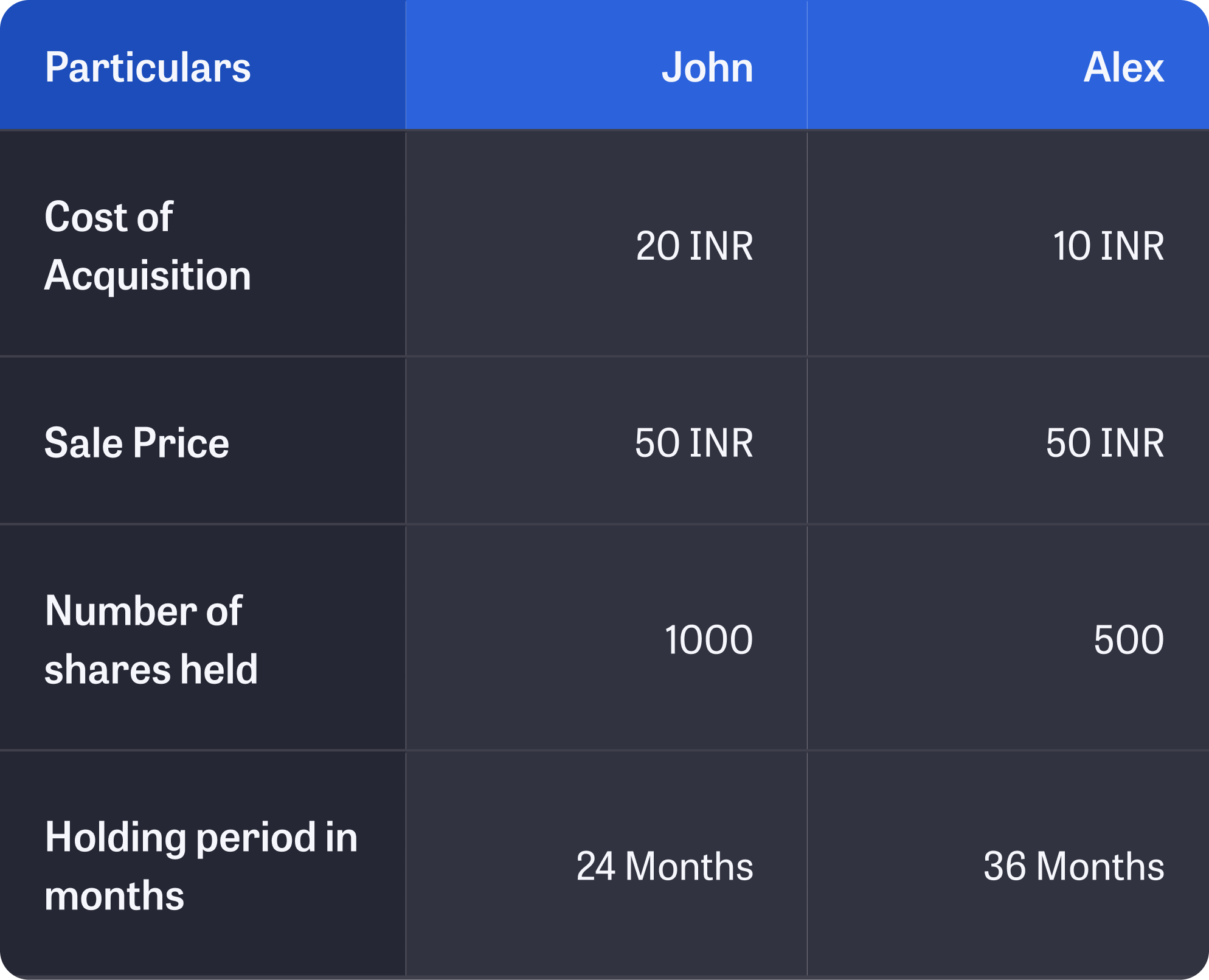1209x980 pixels.
Task: Click the lone word 'months' under Holding period
Action: point(114,896)
